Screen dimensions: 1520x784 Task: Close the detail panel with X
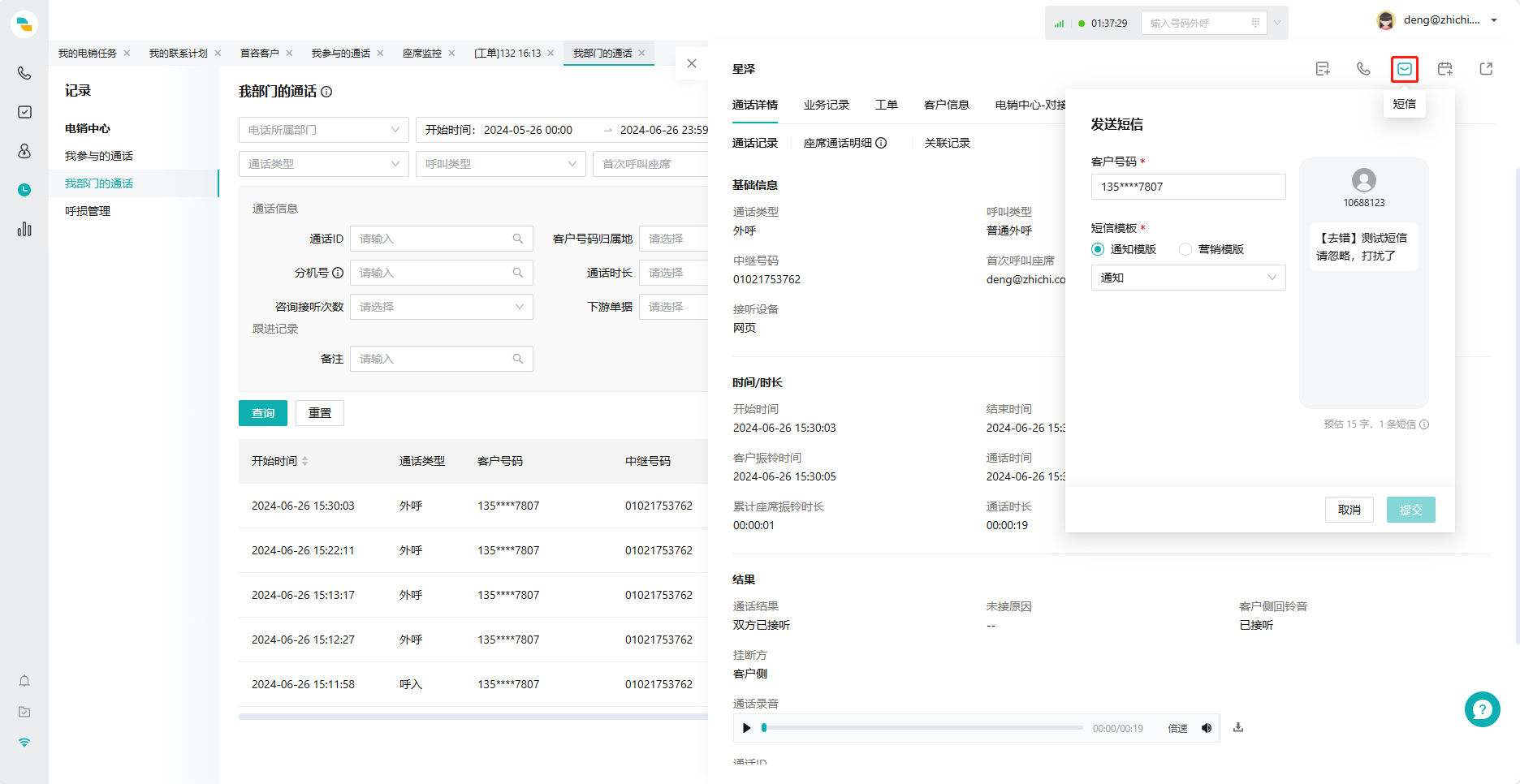coord(692,63)
